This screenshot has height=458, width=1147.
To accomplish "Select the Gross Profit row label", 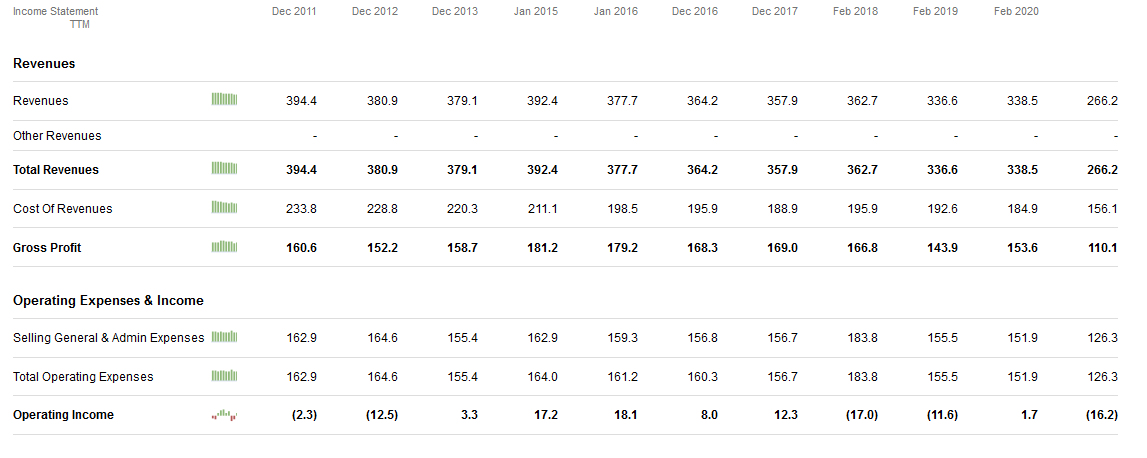I will coord(47,248).
